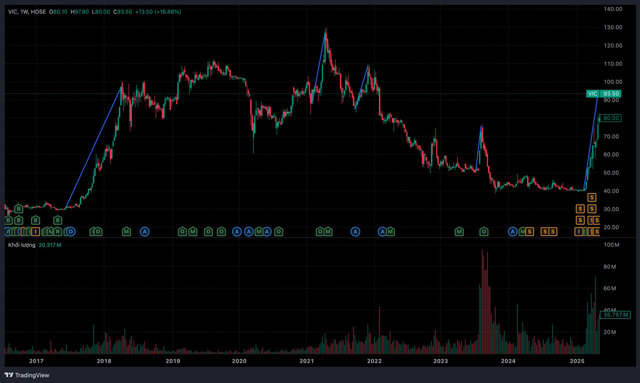Screen dimensions: 640x383
Task: Click the VIC 93.50 current price label
Action: [604, 94]
